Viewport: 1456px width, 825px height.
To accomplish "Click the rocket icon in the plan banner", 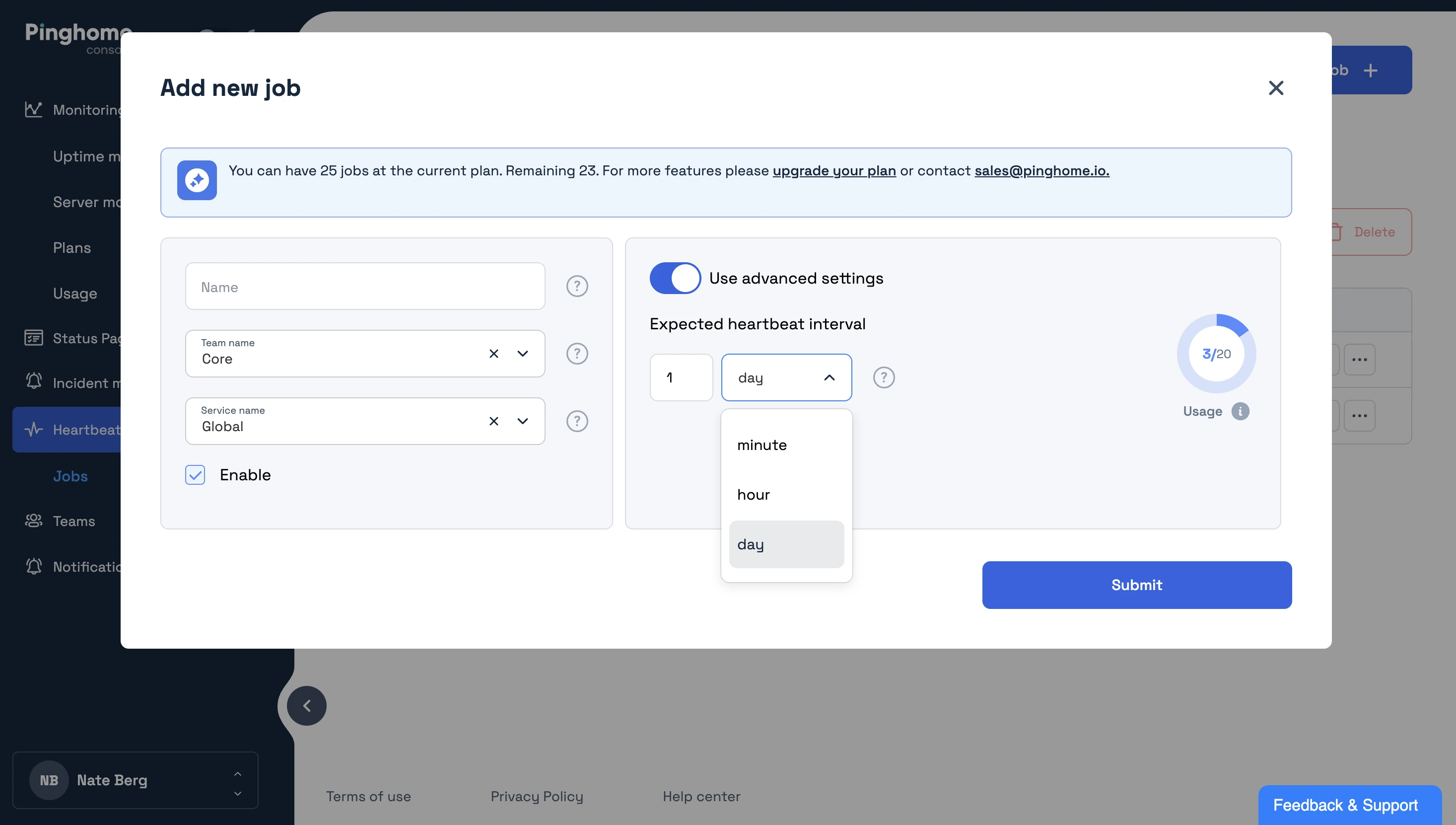I will (x=197, y=180).
